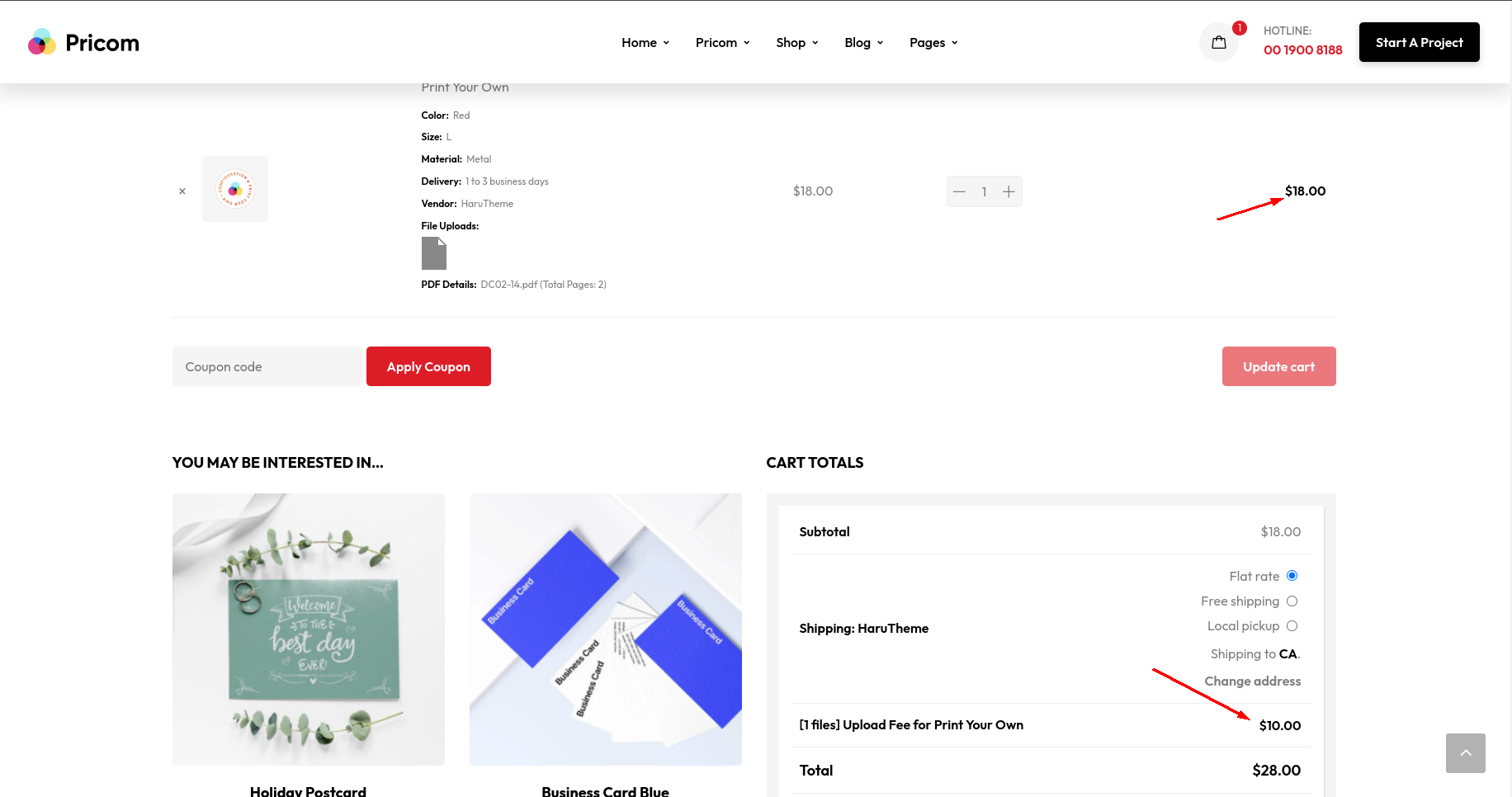
Task: Click the Pricom logo
Action: (83, 42)
